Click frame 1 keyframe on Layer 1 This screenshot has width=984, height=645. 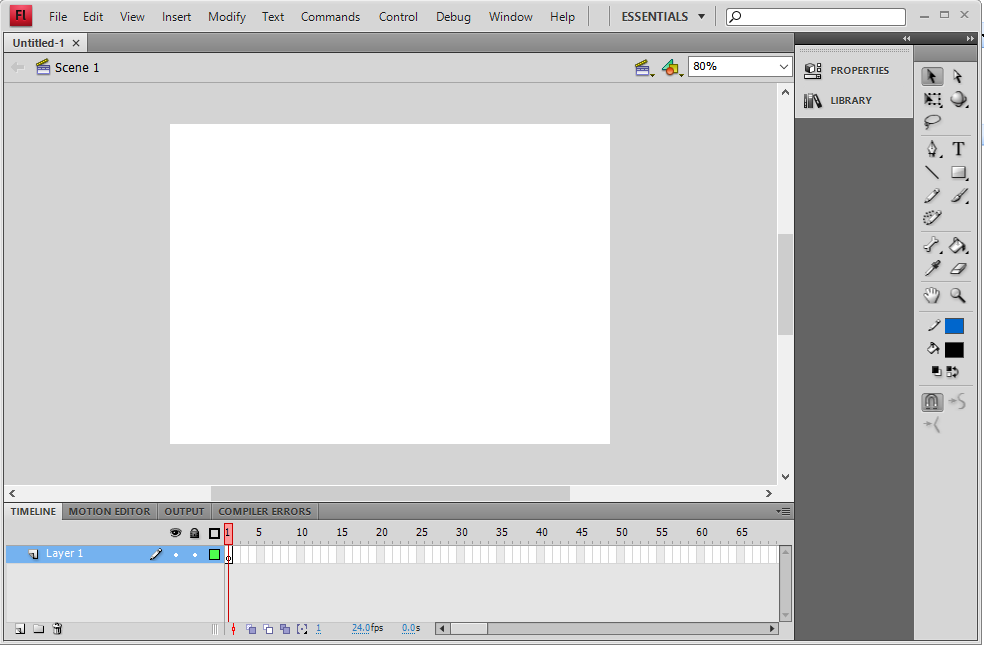228,555
